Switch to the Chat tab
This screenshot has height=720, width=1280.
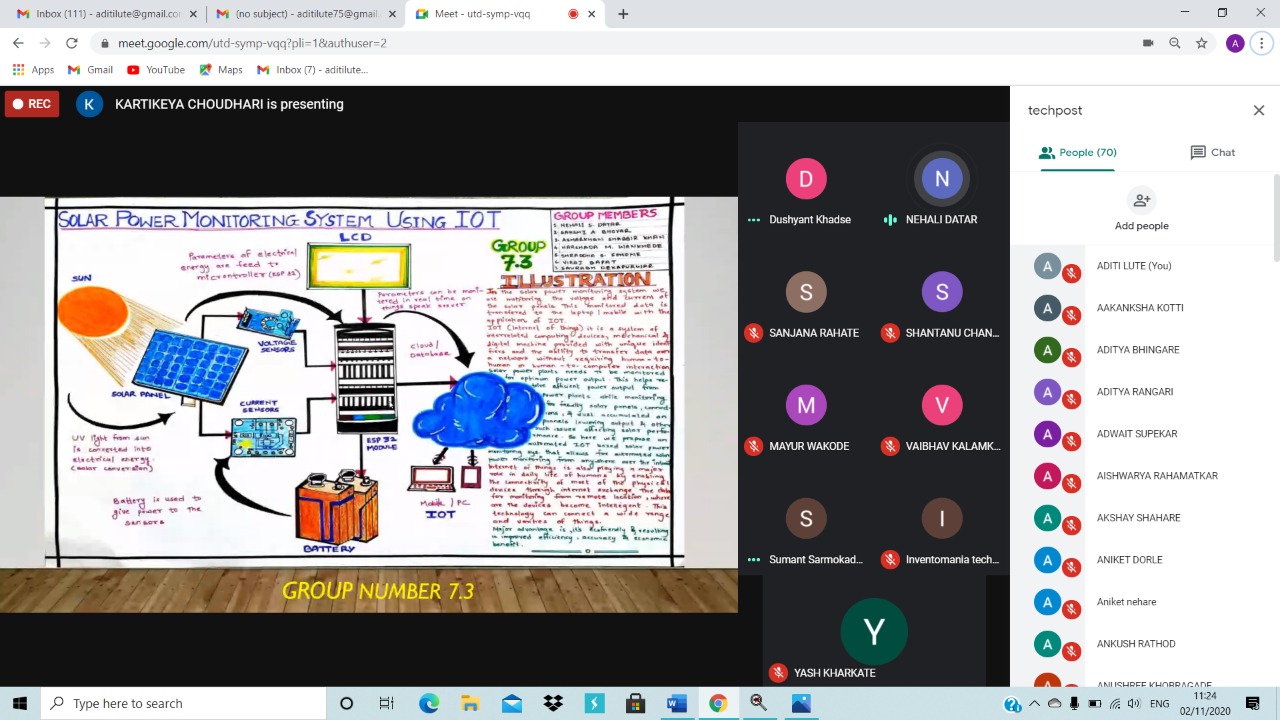[1212, 153]
